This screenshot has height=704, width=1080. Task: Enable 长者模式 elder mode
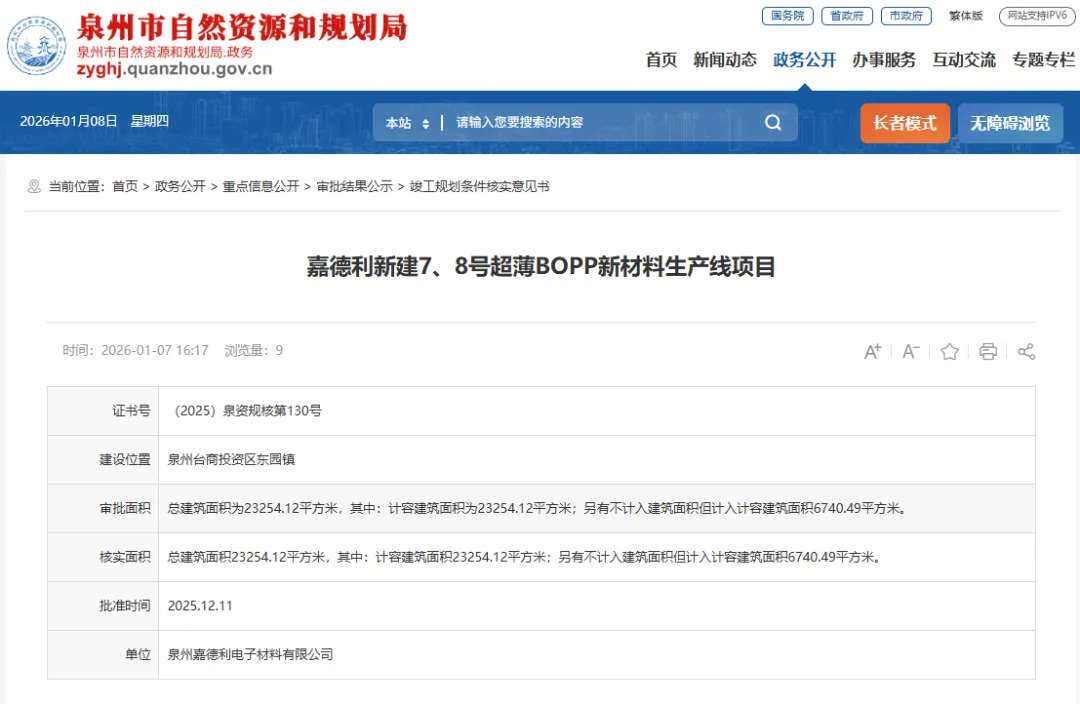tap(905, 123)
